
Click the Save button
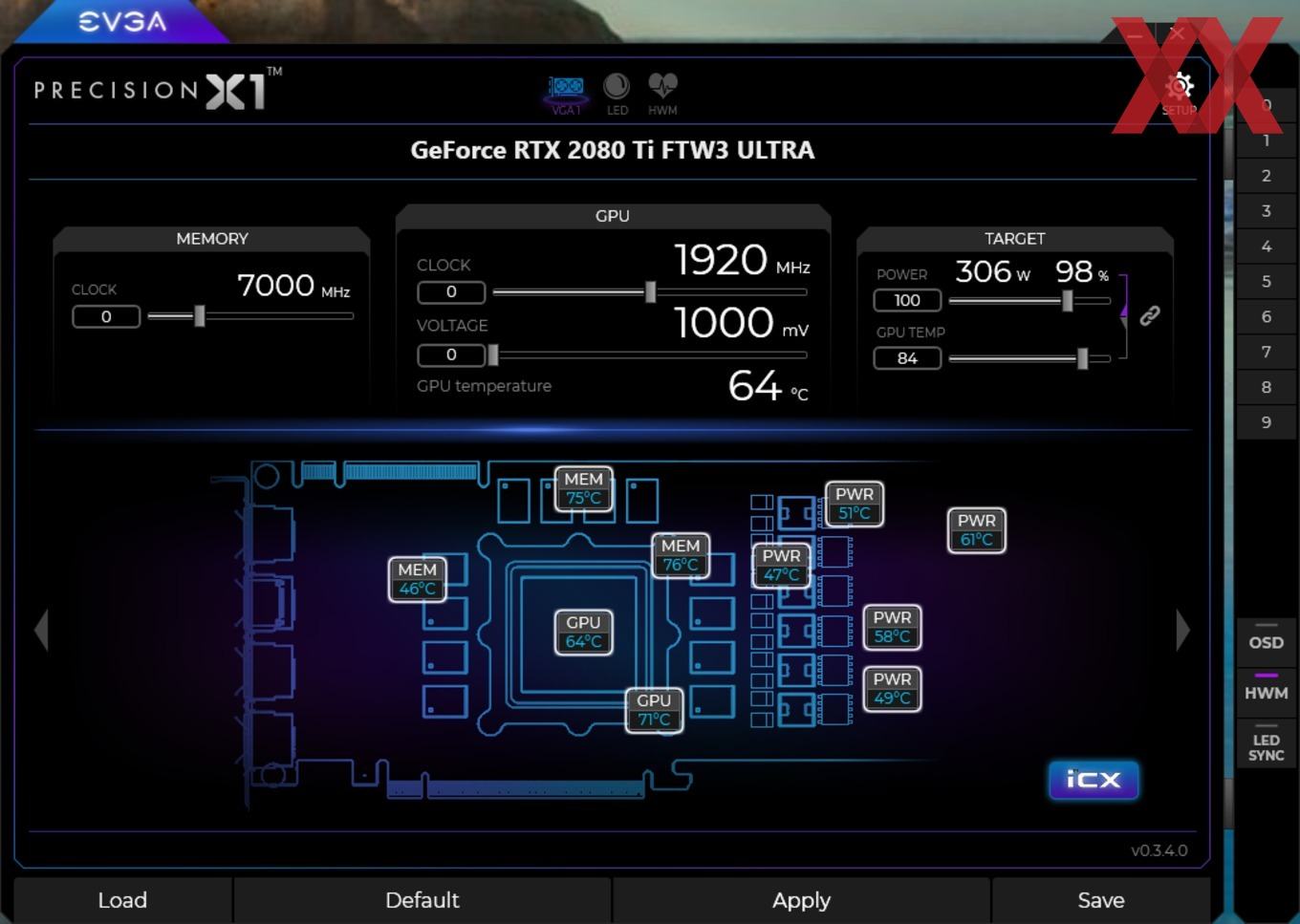(1101, 900)
